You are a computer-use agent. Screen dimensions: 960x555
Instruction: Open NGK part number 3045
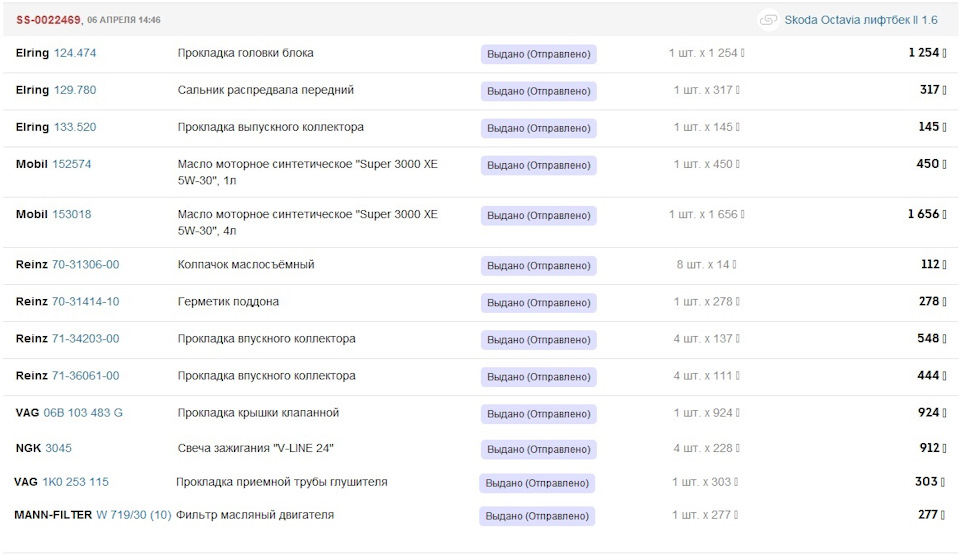pos(58,449)
